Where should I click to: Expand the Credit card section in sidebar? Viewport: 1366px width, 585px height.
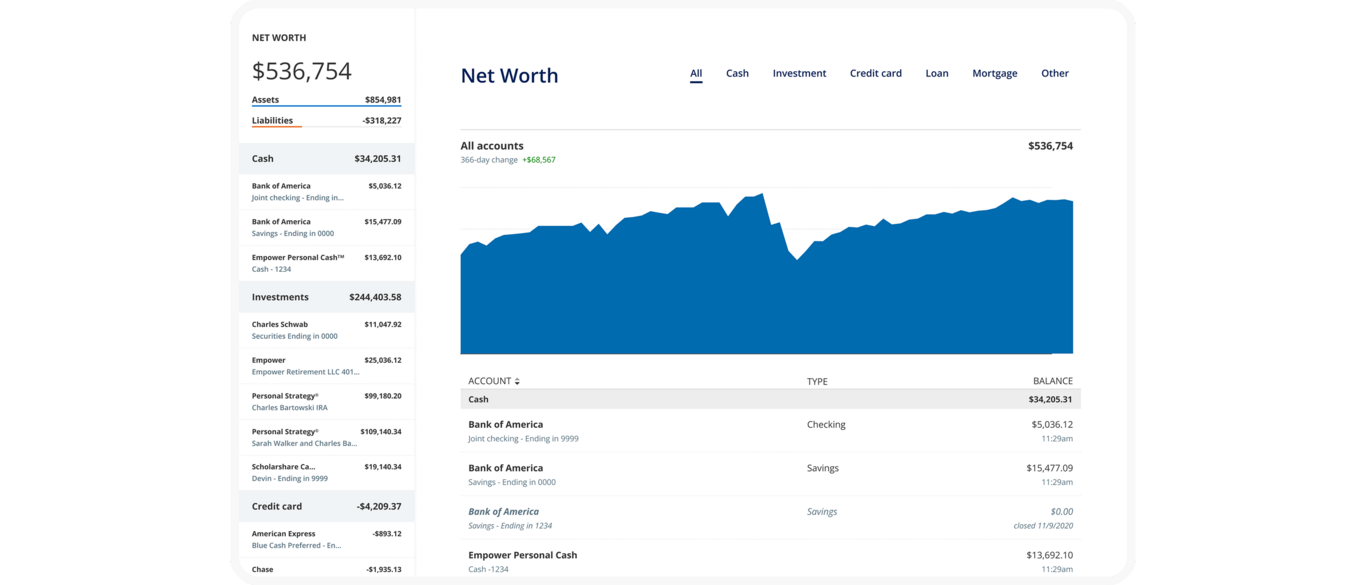(x=326, y=506)
